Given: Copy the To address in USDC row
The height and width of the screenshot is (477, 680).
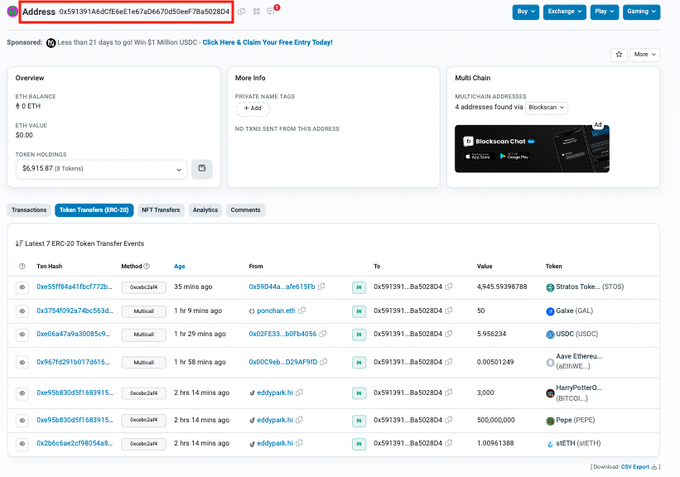Looking at the screenshot, I should pos(449,334).
